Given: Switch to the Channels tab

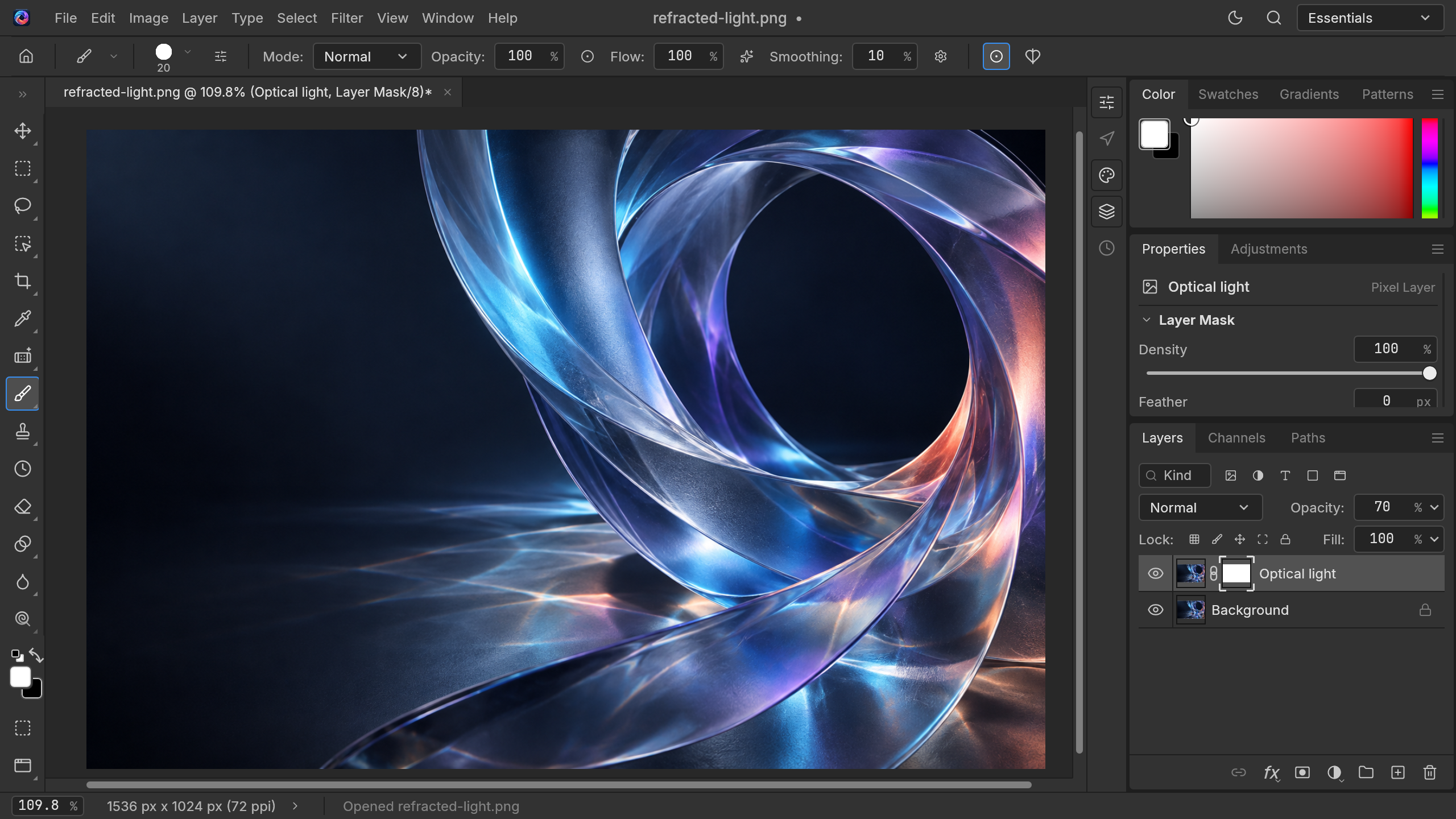Looking at the screenshot, I should (x=1236, y=438).
